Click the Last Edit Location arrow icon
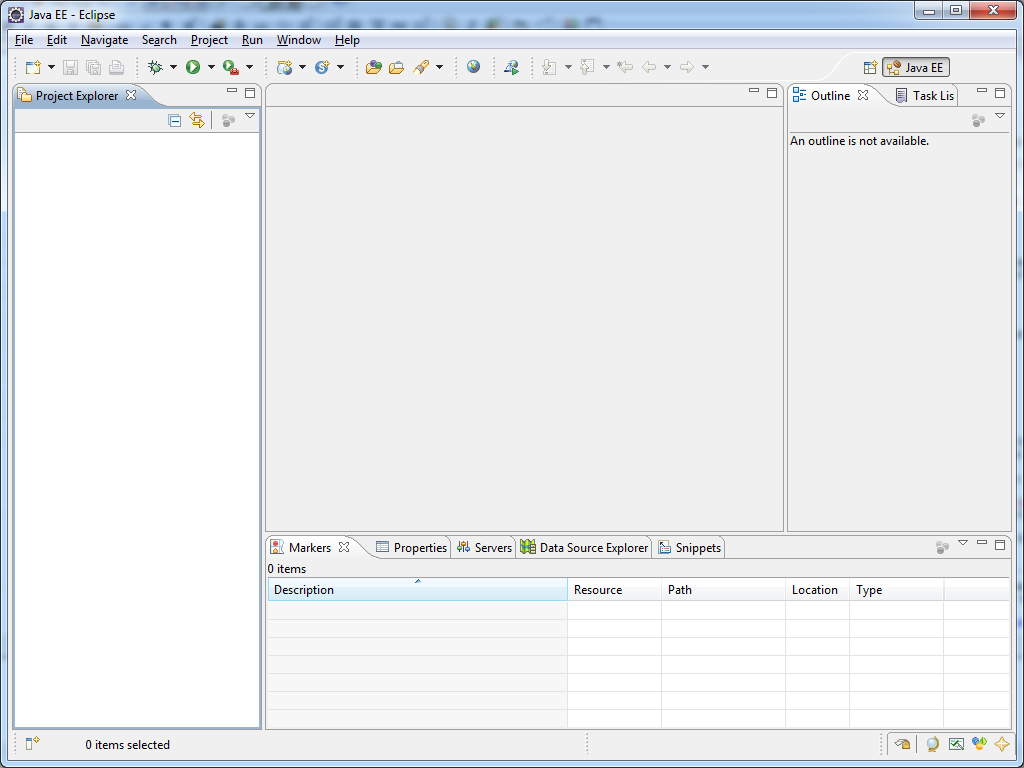Viewport: 1024px width, 768px height. [x=625, y=67]
